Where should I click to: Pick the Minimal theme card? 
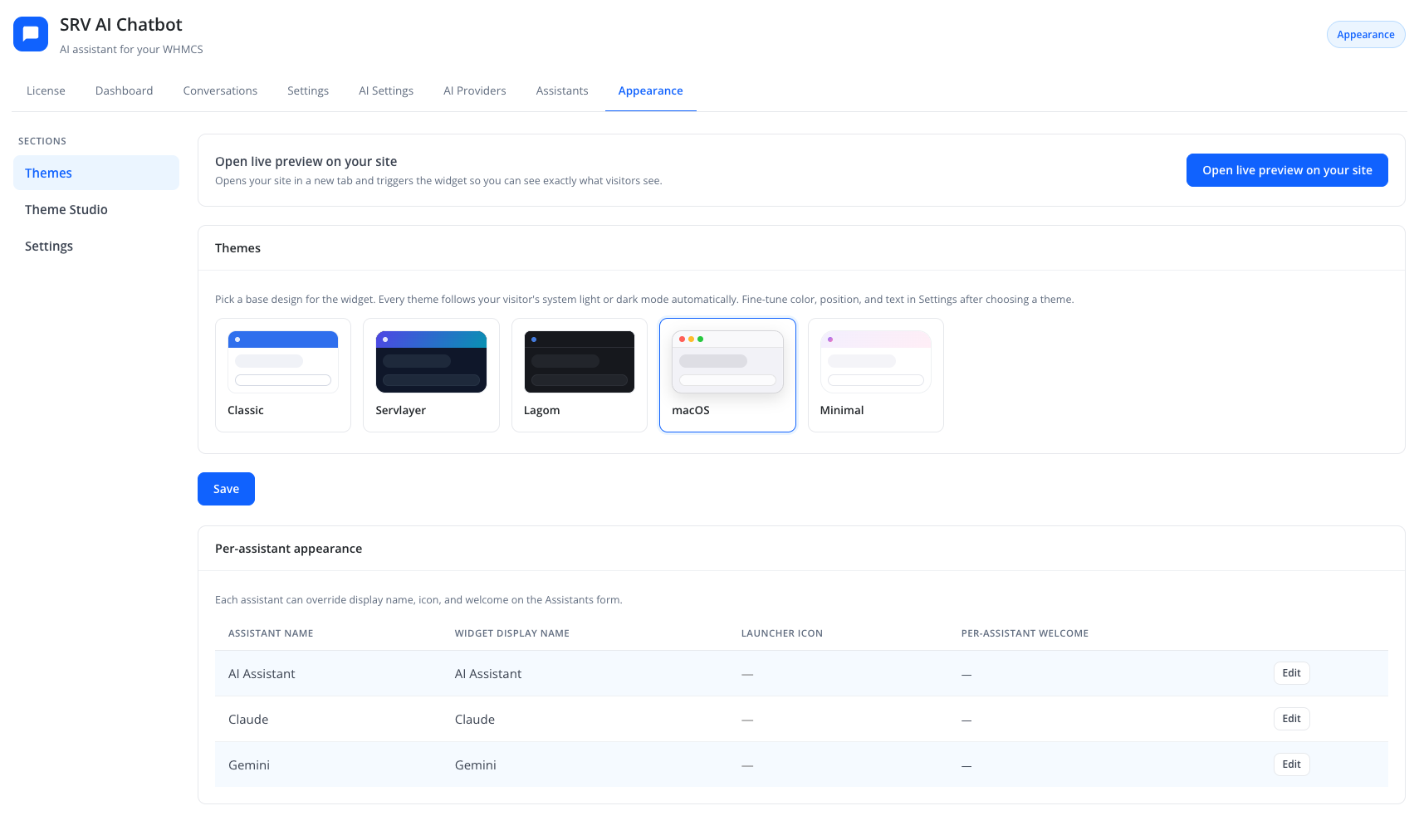pos(876,375)
